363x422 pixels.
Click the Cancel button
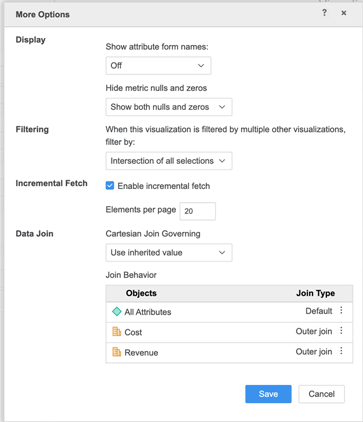point(322,394)
